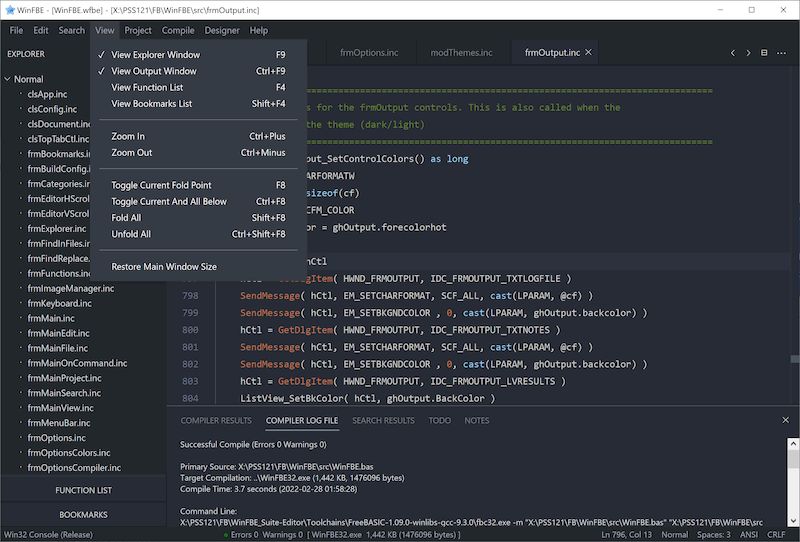Screen dimensions: 800x542
Task: Click Zoom In menu item
Action: coord(128,136)
